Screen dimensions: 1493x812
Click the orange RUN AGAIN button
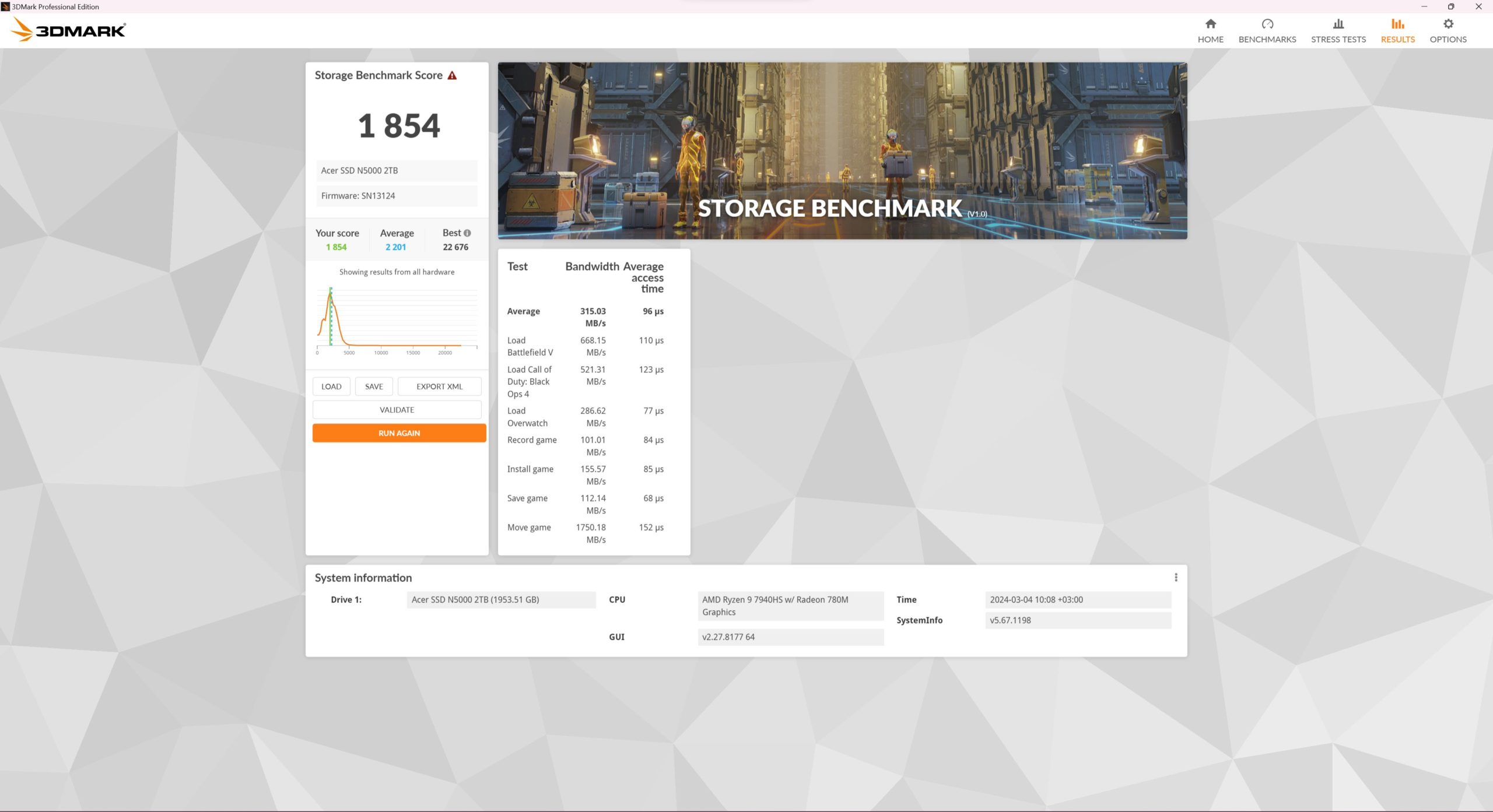click(x=399, y=433)
